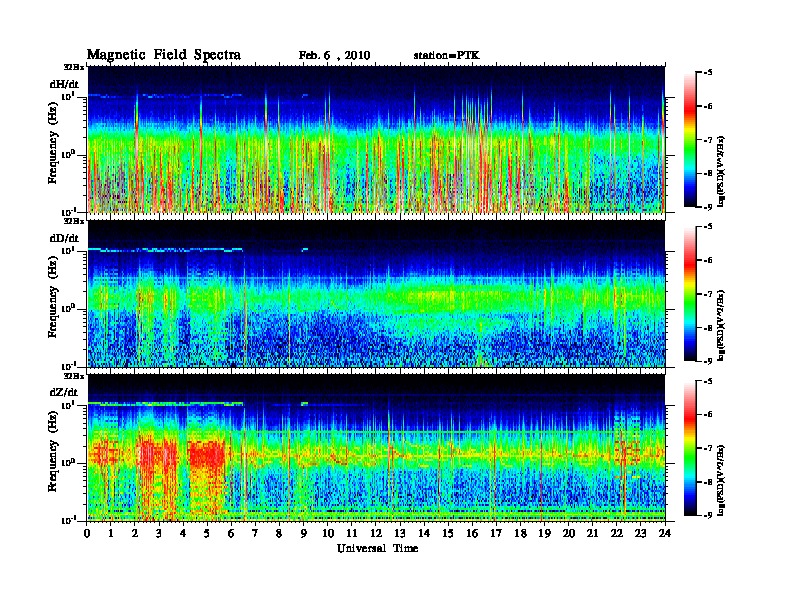Image resolution: width=792 pixels, height=612 pixels.
Task: Click the dZ/dt magnetic spectrogram plot
Action: click(376, 448)
